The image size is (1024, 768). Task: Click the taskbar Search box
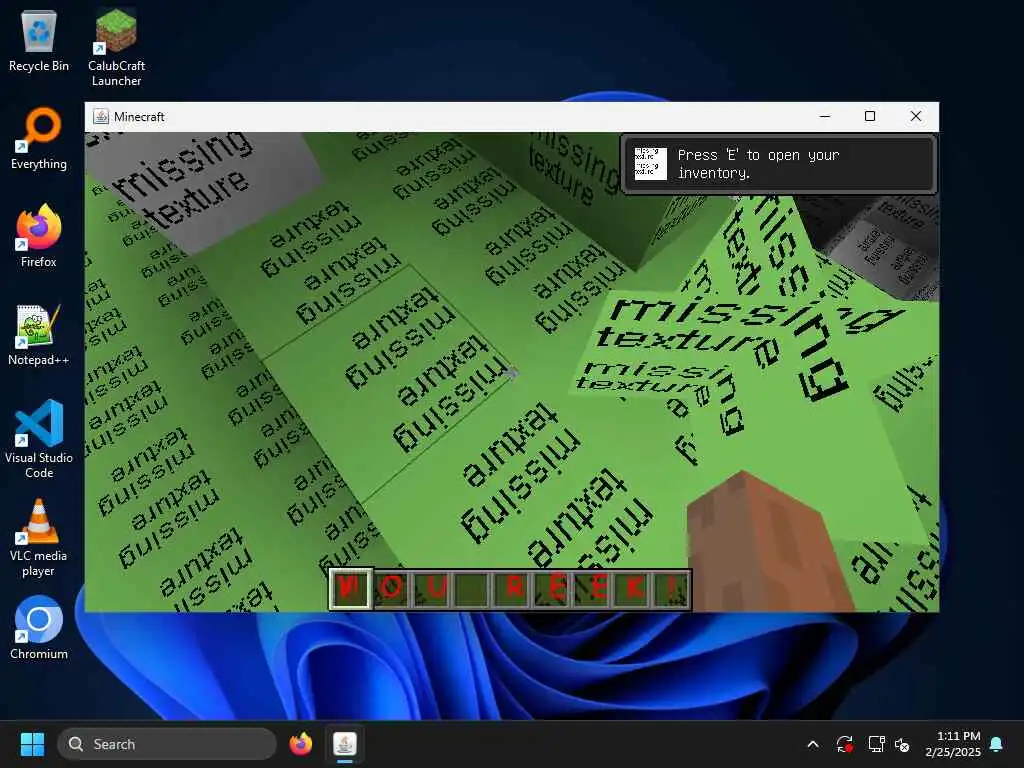(167, 744)
